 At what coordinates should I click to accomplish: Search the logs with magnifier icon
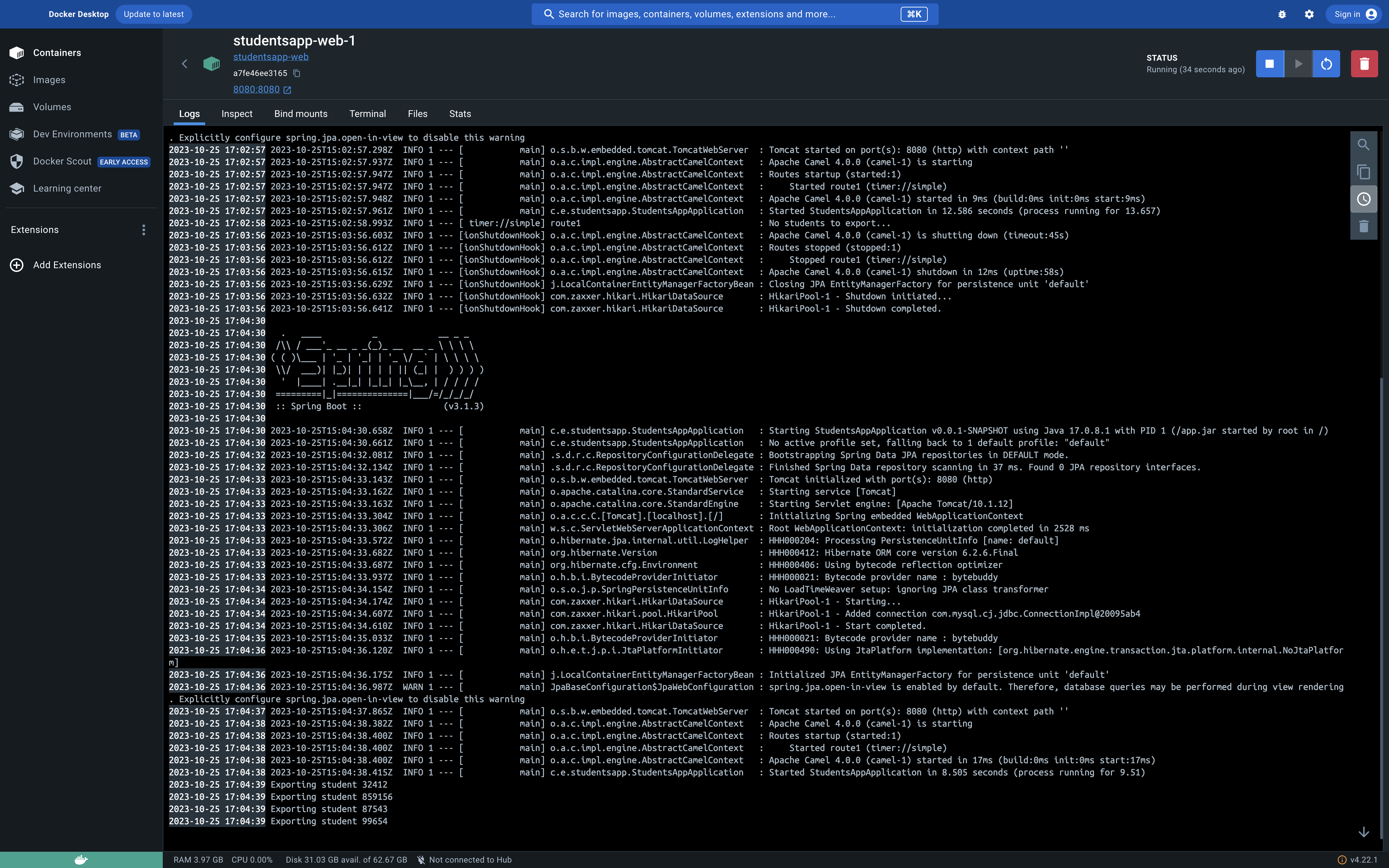click(x=1364, y=145)
